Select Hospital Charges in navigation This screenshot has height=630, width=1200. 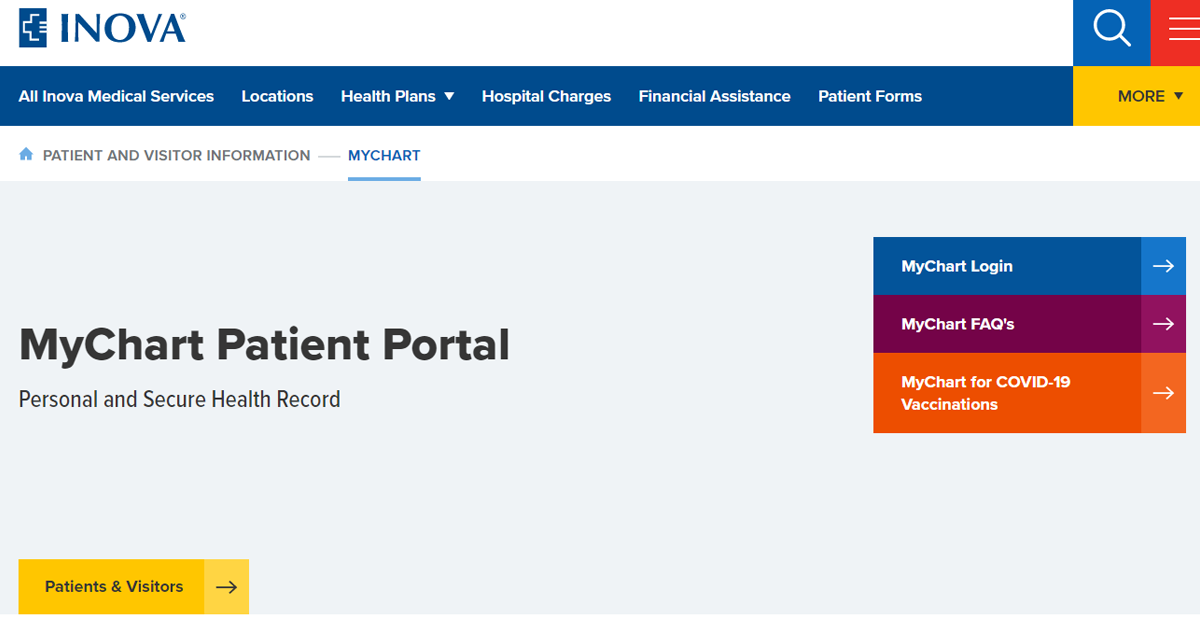546,96
